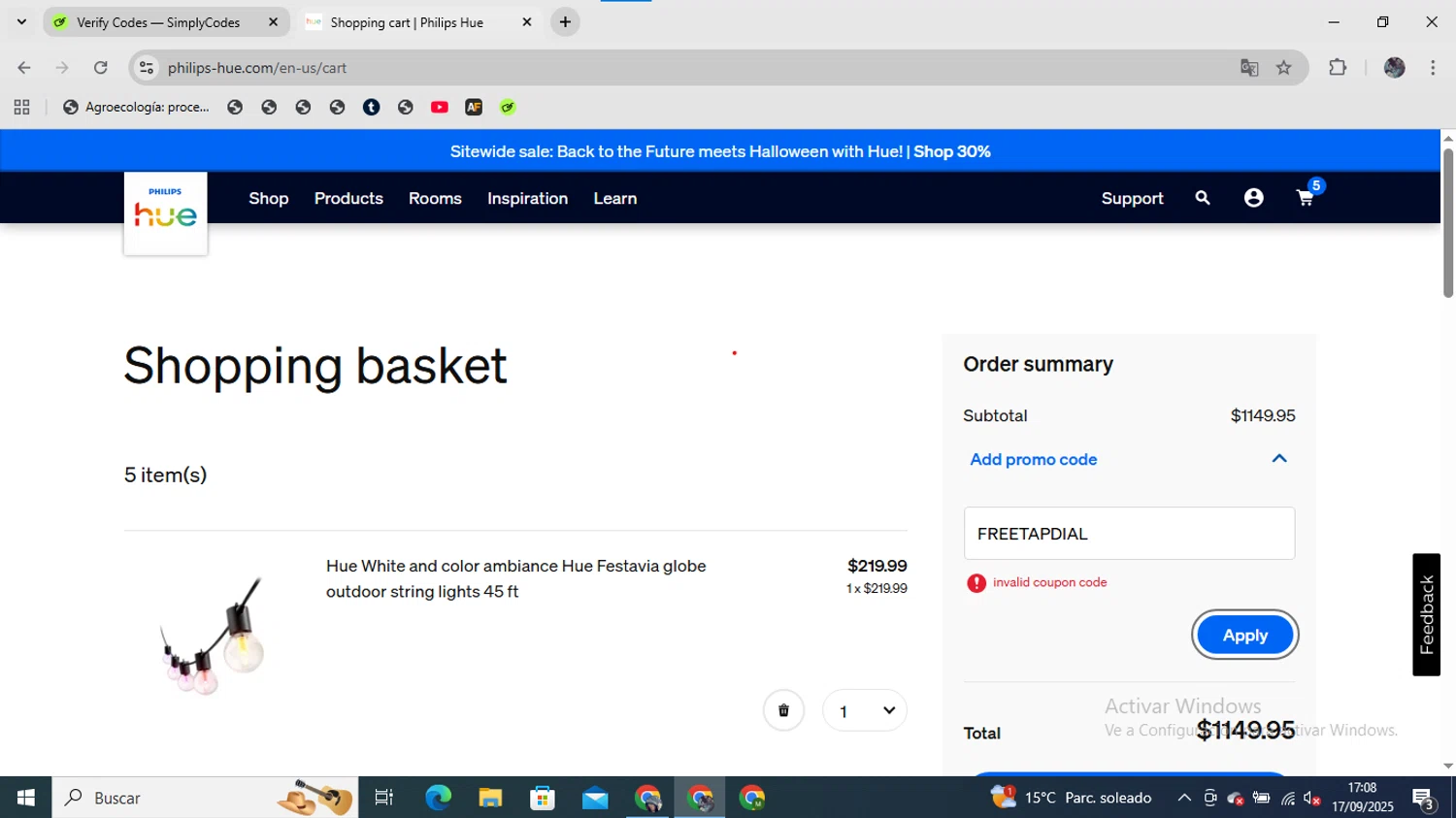1456x818 pixels.
Task: Close the Verify Codes SimplyCodes tab
Action: 273,22
